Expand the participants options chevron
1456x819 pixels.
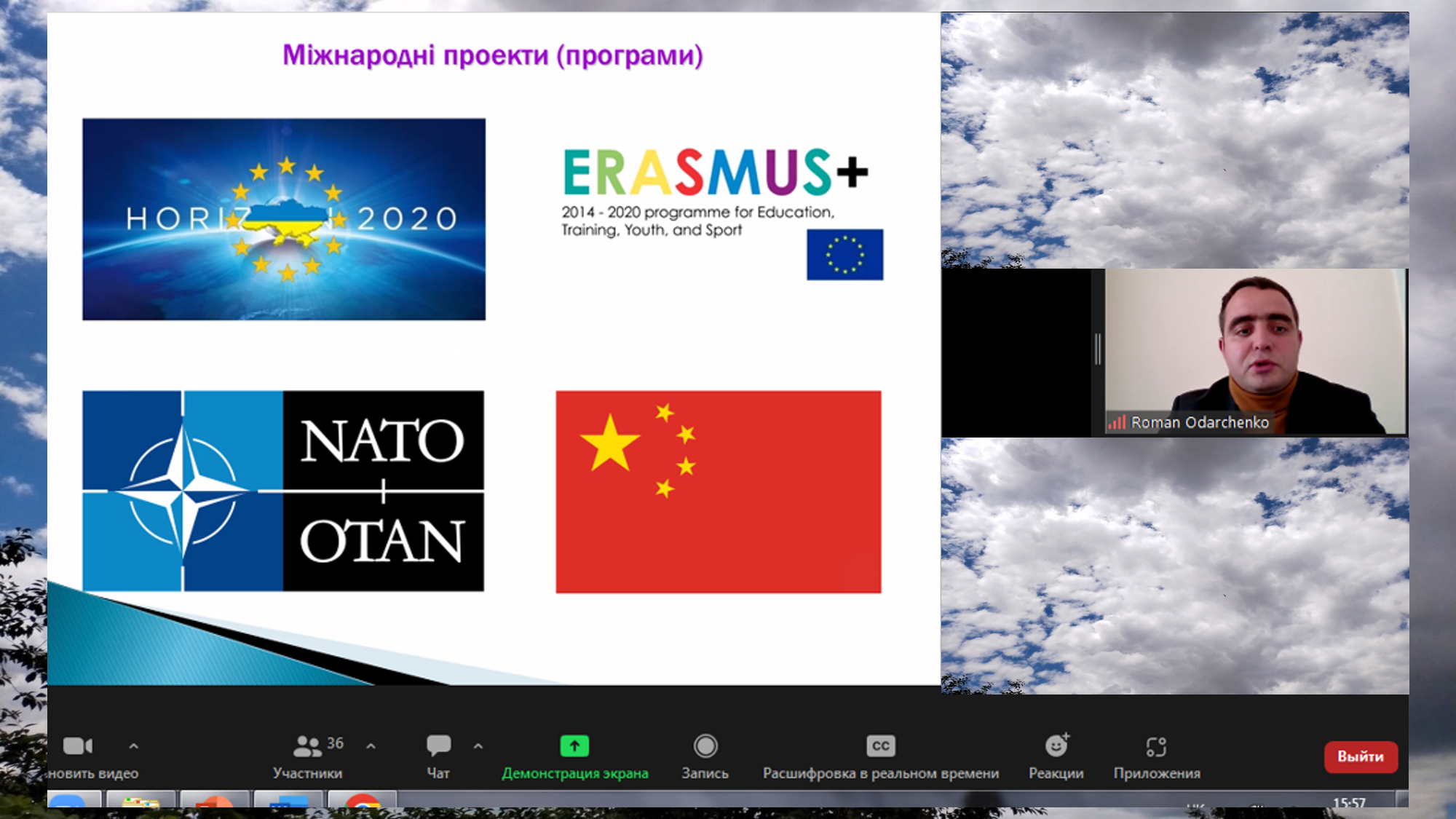coord(371,745)
